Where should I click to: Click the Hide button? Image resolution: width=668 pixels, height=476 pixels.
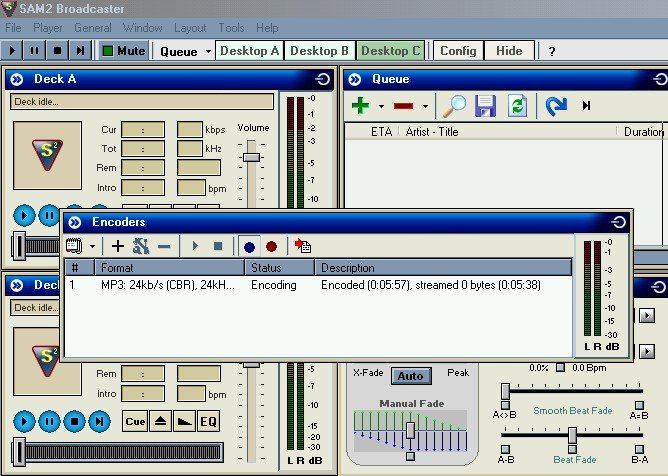click(509, 51)
